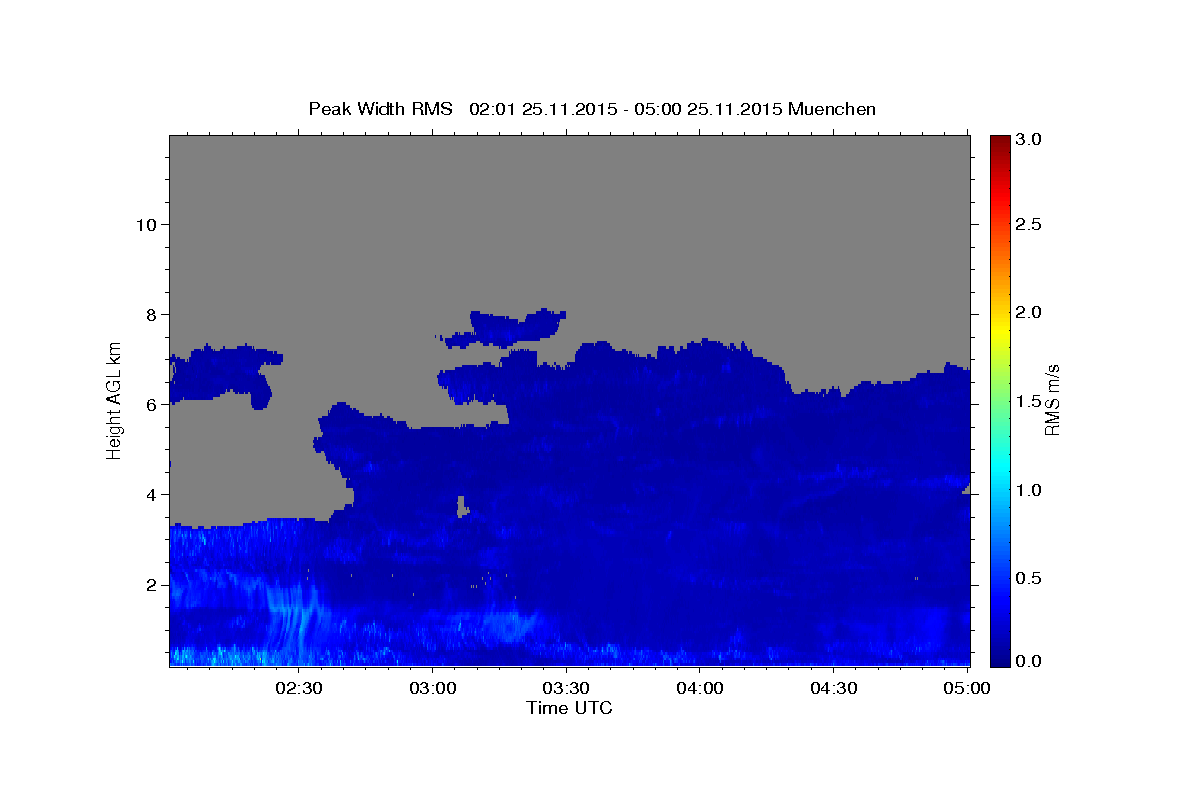Click the colorbar value 1.0
Screen dimensions: 1200x800
(1030, 490)
